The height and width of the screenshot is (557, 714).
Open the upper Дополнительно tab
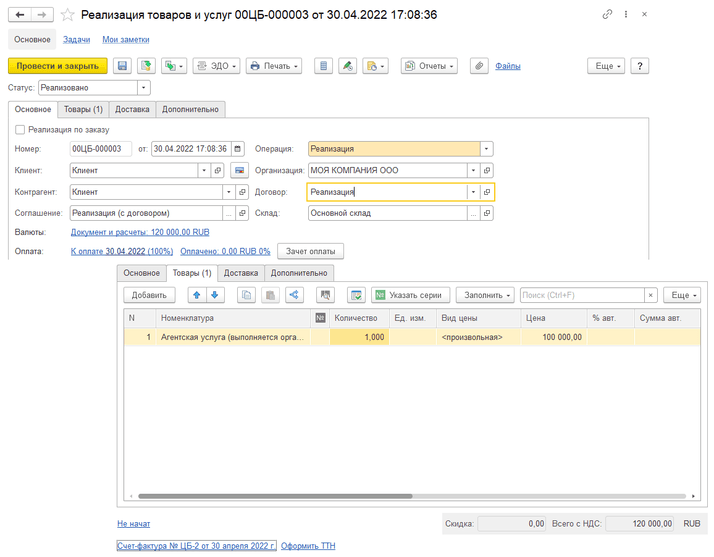pyautogui.click(x=191, y=109)
